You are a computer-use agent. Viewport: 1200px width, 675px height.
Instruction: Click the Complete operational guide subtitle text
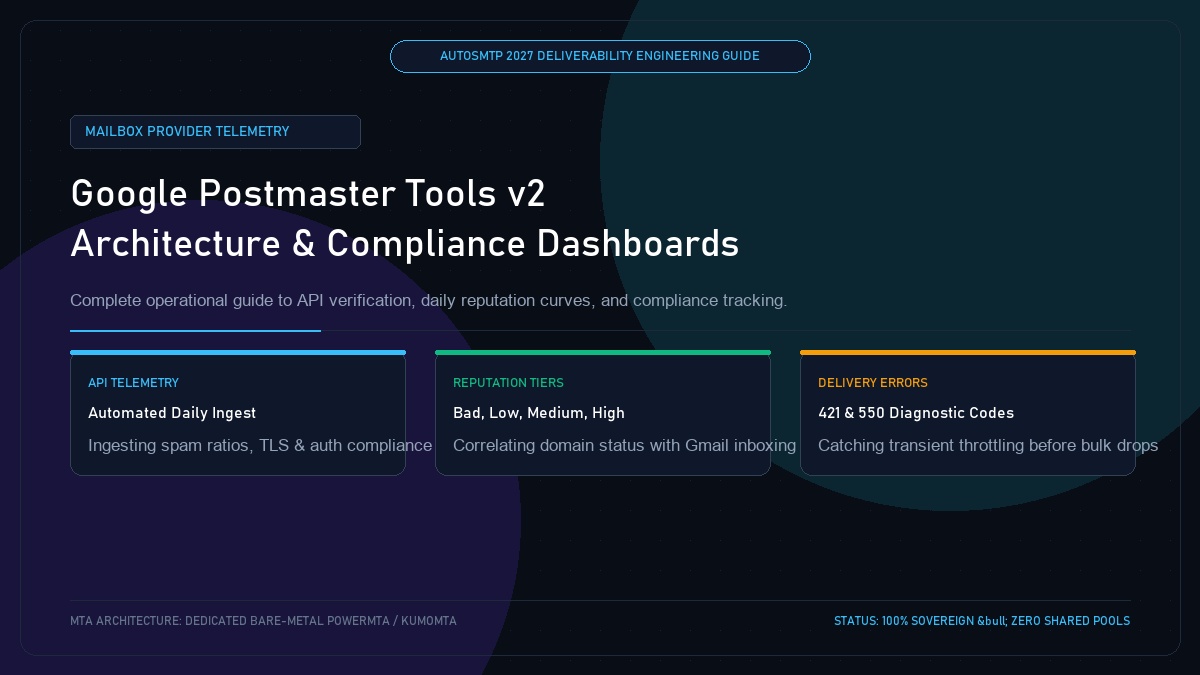click(428, 300)
